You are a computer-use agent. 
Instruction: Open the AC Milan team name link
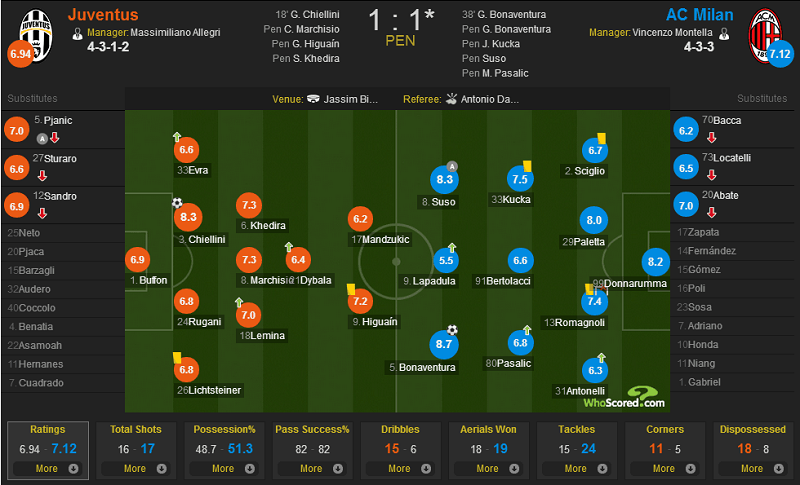699,15
